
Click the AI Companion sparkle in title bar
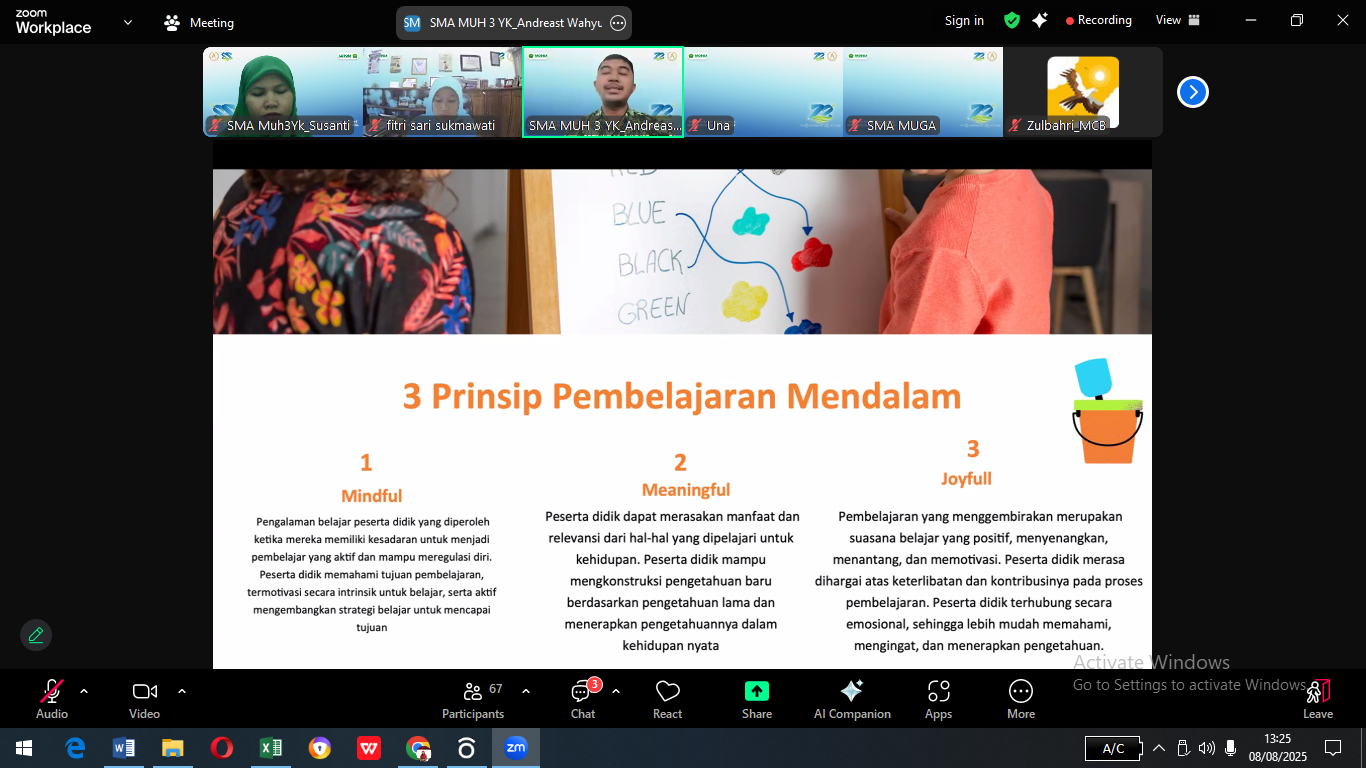pos(1040,21)
